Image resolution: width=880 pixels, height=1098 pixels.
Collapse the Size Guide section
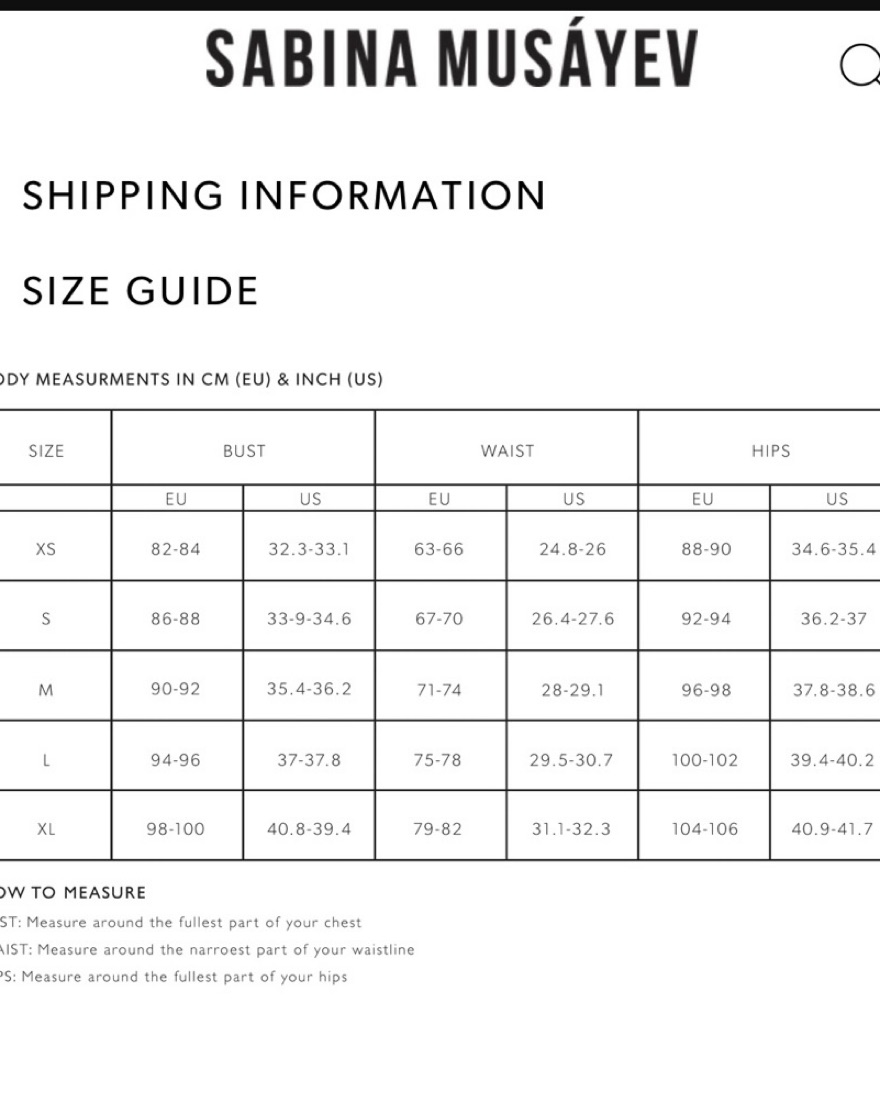pos(141,291)
